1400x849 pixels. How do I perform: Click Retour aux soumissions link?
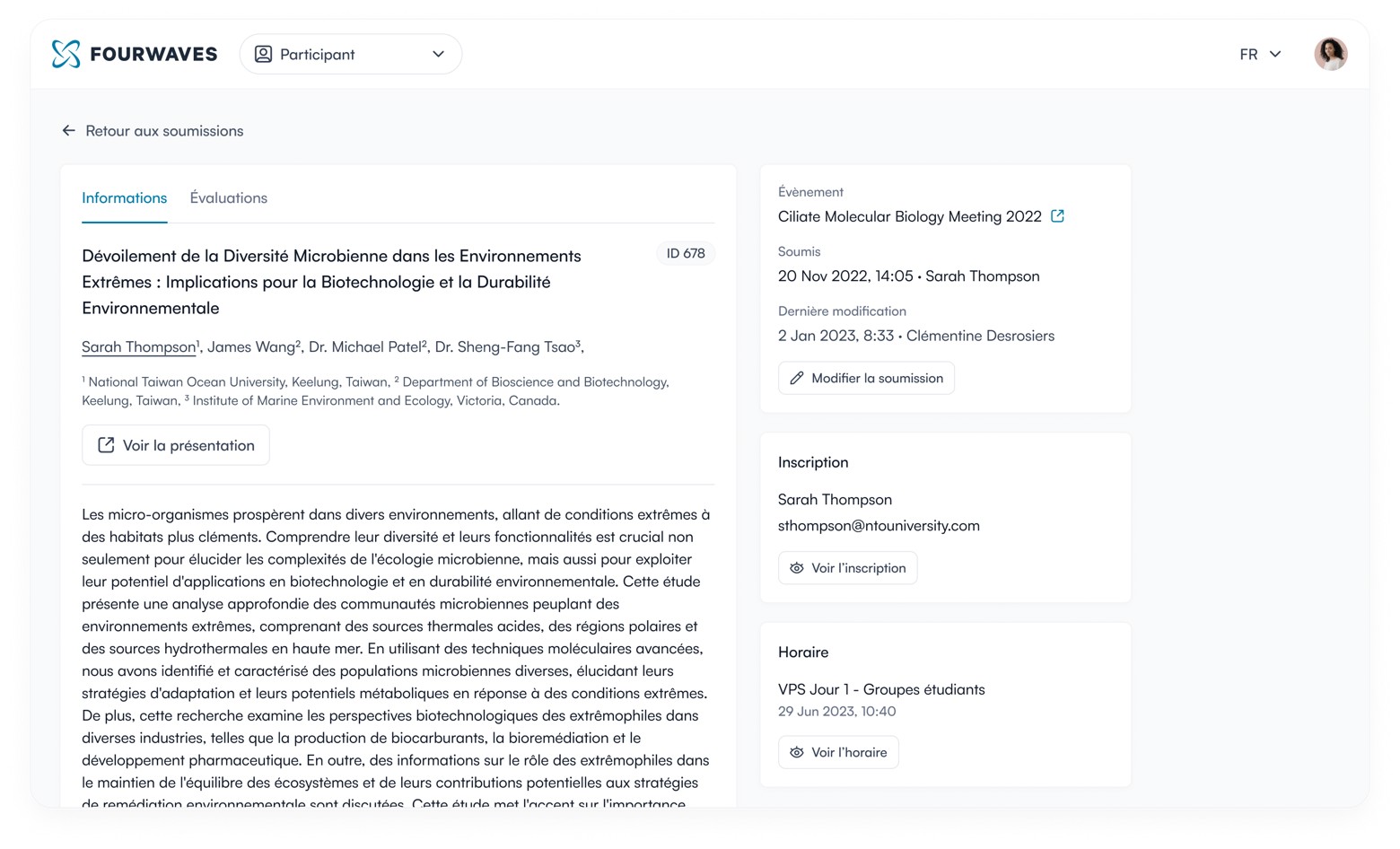(x=164, y=131)
